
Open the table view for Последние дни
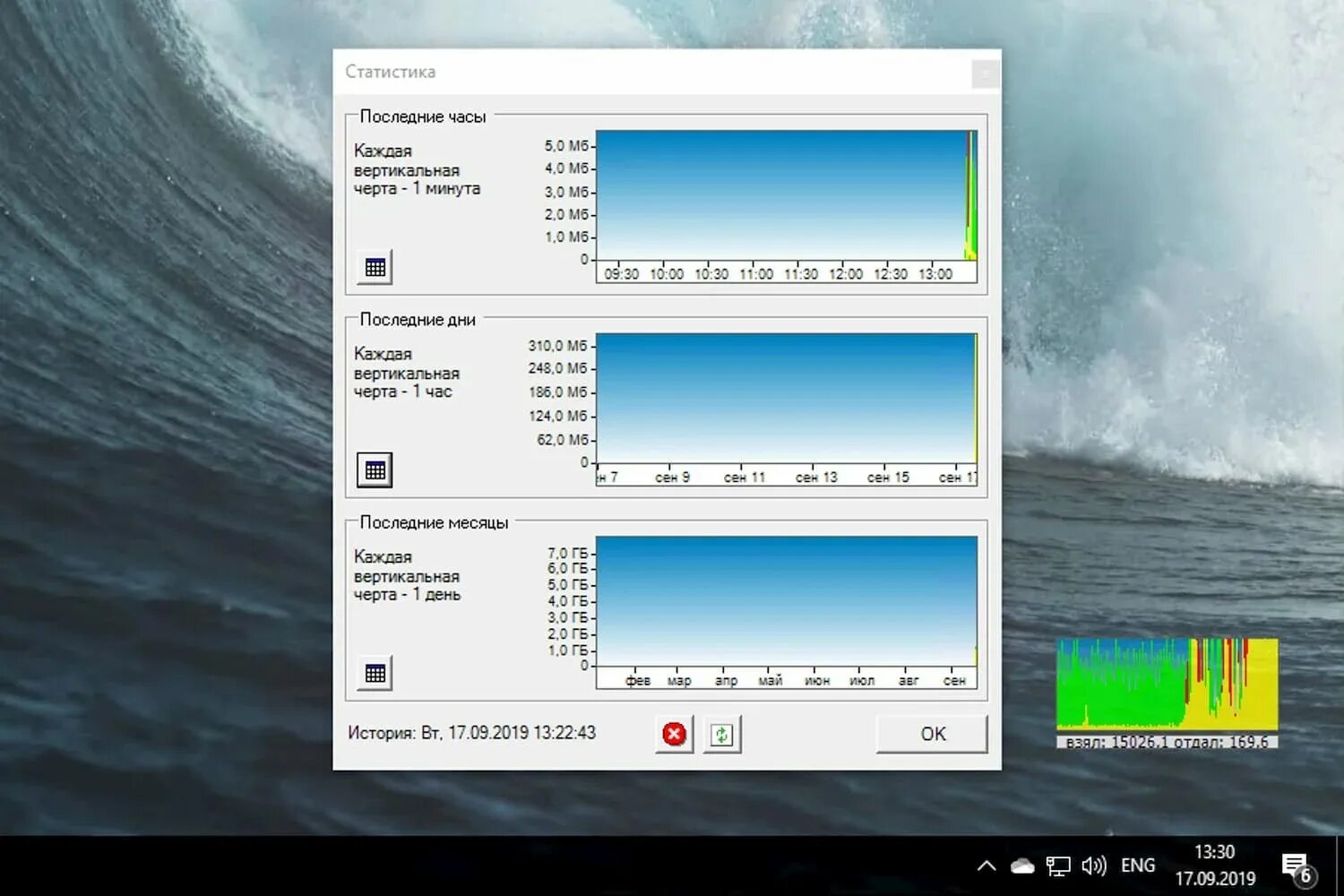(375, 470)
